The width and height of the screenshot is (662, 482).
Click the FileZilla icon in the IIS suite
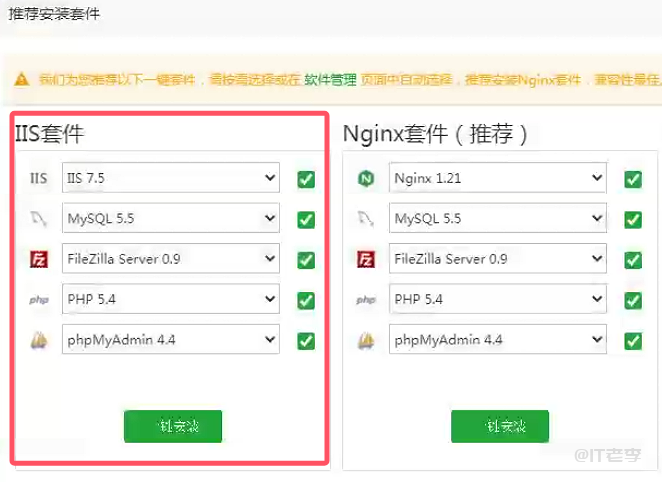click(39, 260)
